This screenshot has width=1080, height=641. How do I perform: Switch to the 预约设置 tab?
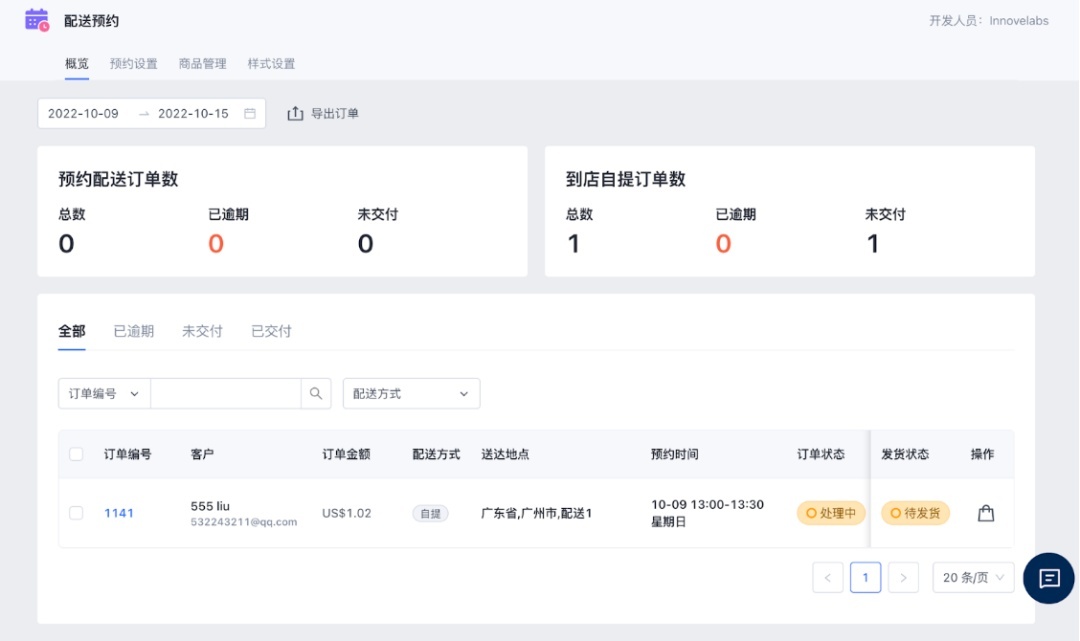[x=134, y=64]
